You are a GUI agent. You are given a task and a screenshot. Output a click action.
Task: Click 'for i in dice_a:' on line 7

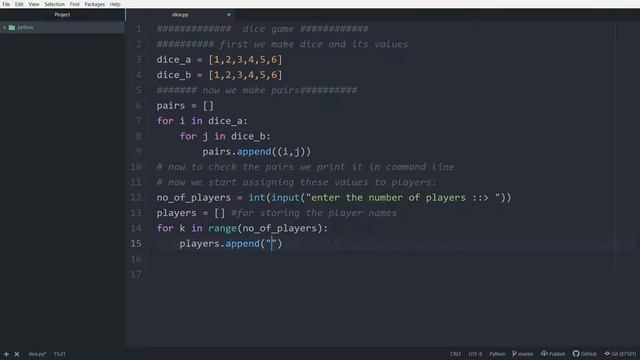point(202,121)
